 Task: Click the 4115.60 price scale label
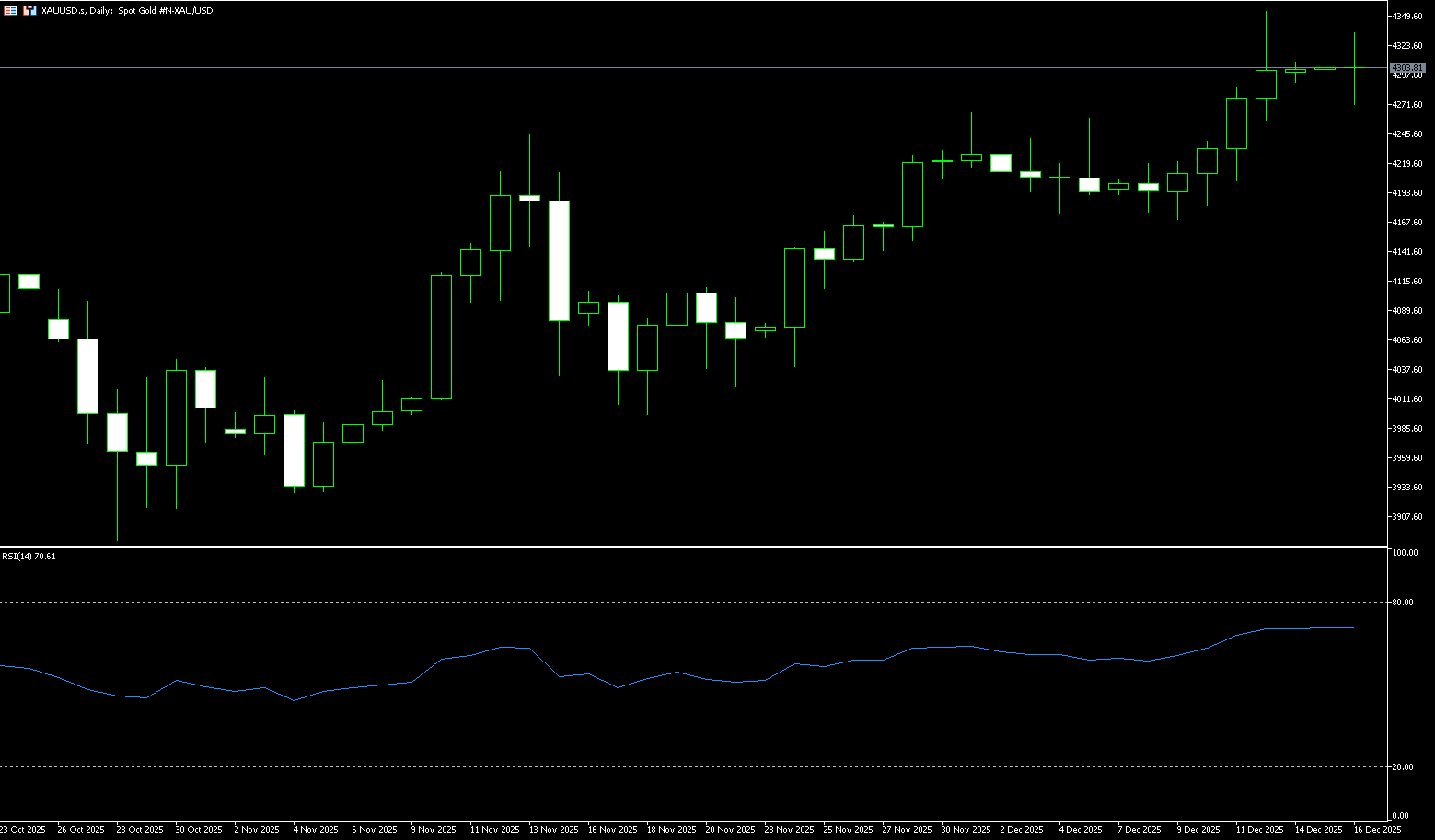point(1408,282)
